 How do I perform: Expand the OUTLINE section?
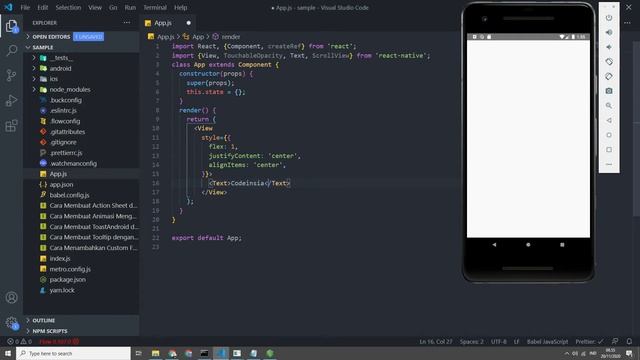(82, 320)
